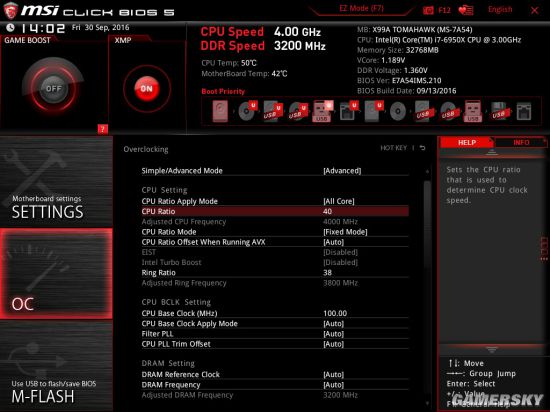Switch to the INFO tab

pos(521,142)
